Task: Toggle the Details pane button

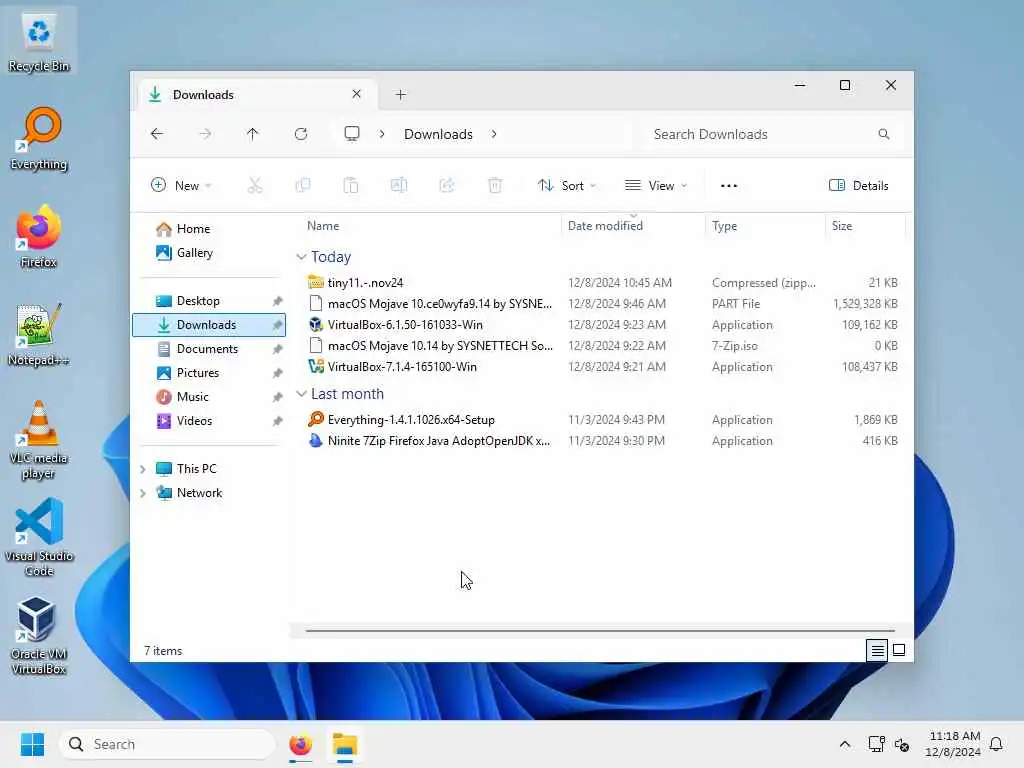Action: (x=859, y=185)
